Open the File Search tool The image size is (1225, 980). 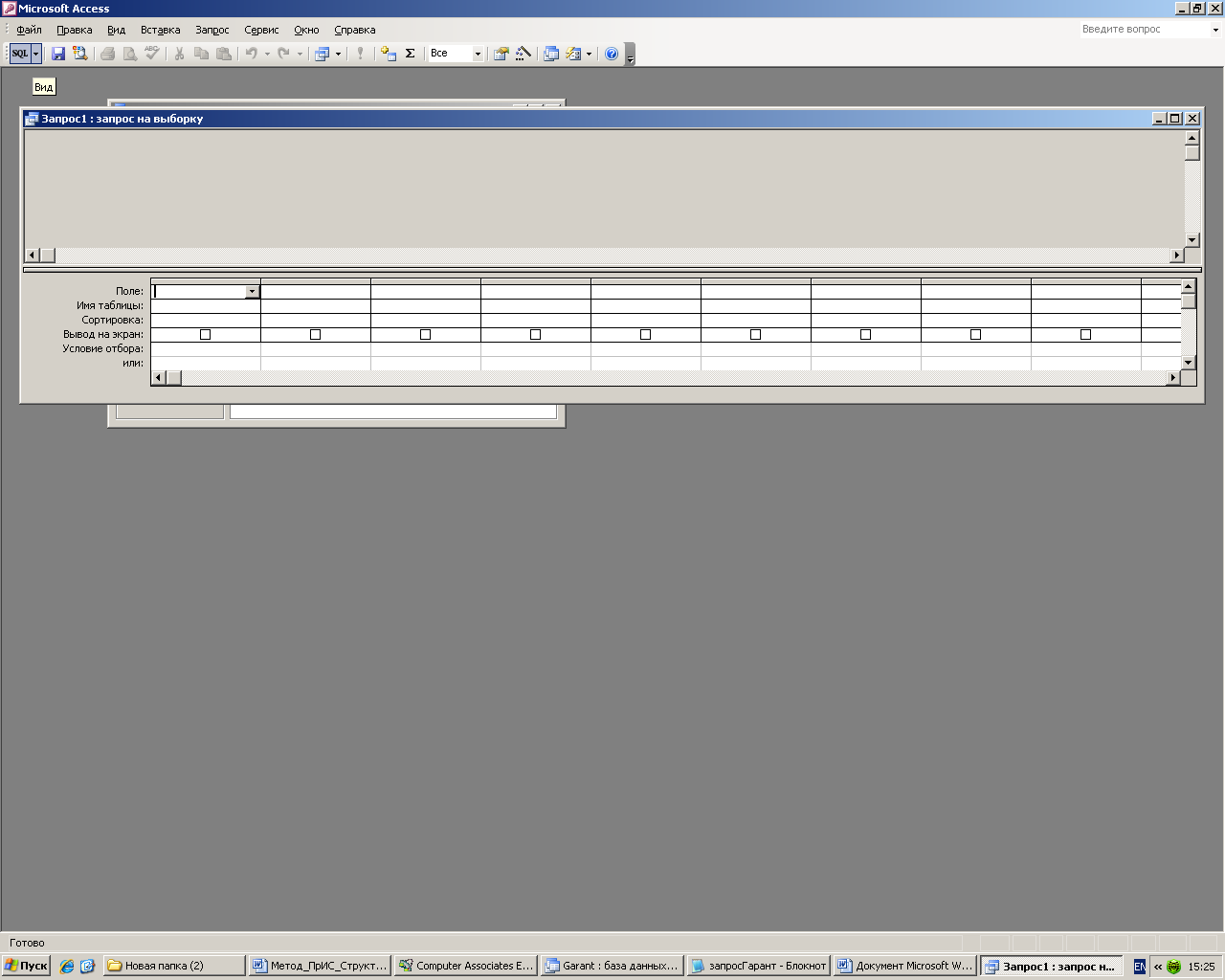click(80, 54)
